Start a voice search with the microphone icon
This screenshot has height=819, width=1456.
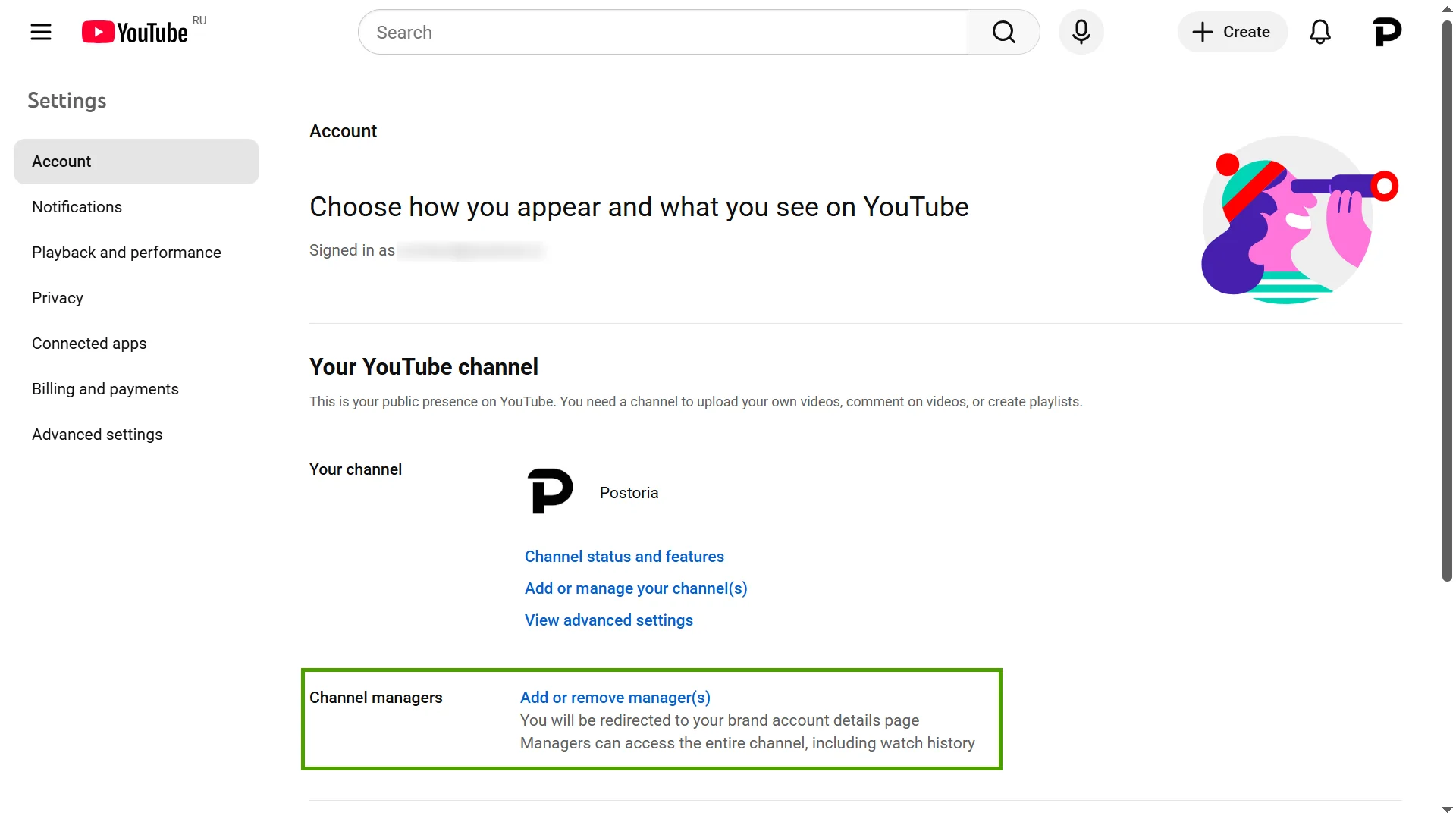click(x=1081, y=32)
